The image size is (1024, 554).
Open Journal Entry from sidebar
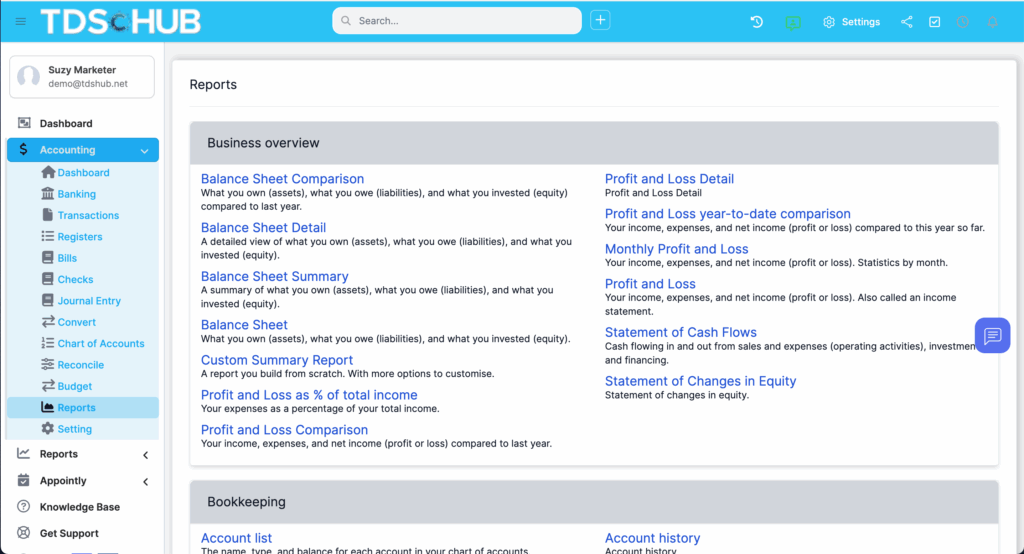pos(89,300)
